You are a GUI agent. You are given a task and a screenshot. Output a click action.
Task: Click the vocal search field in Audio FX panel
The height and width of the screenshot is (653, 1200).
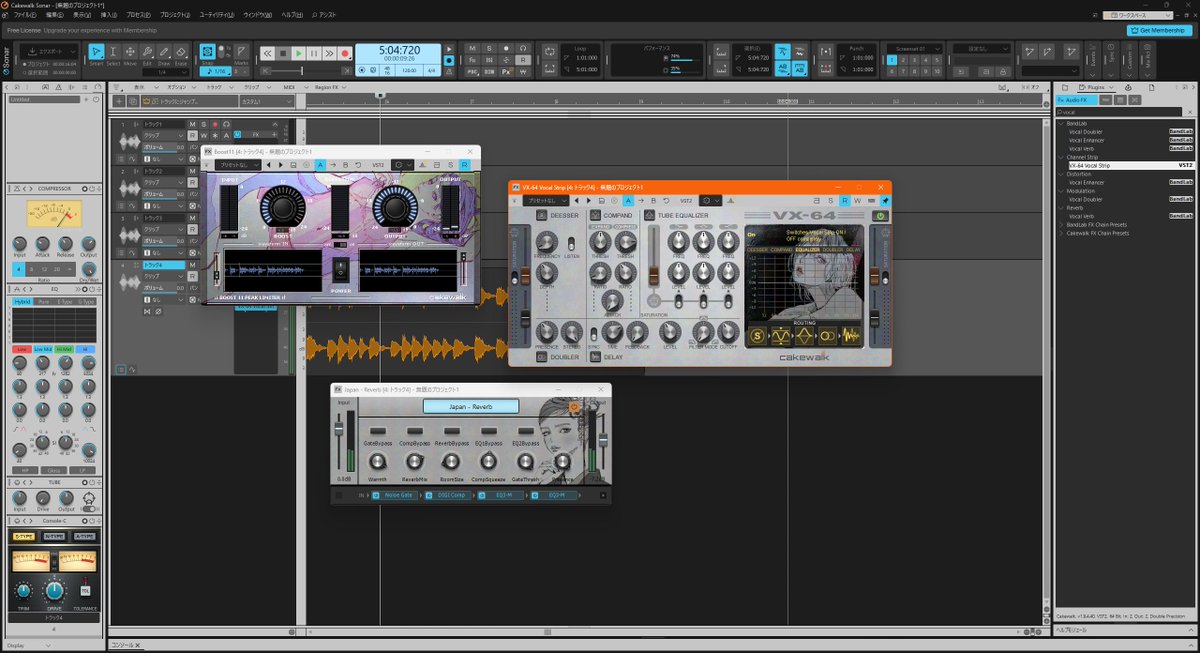[1117, 111]
